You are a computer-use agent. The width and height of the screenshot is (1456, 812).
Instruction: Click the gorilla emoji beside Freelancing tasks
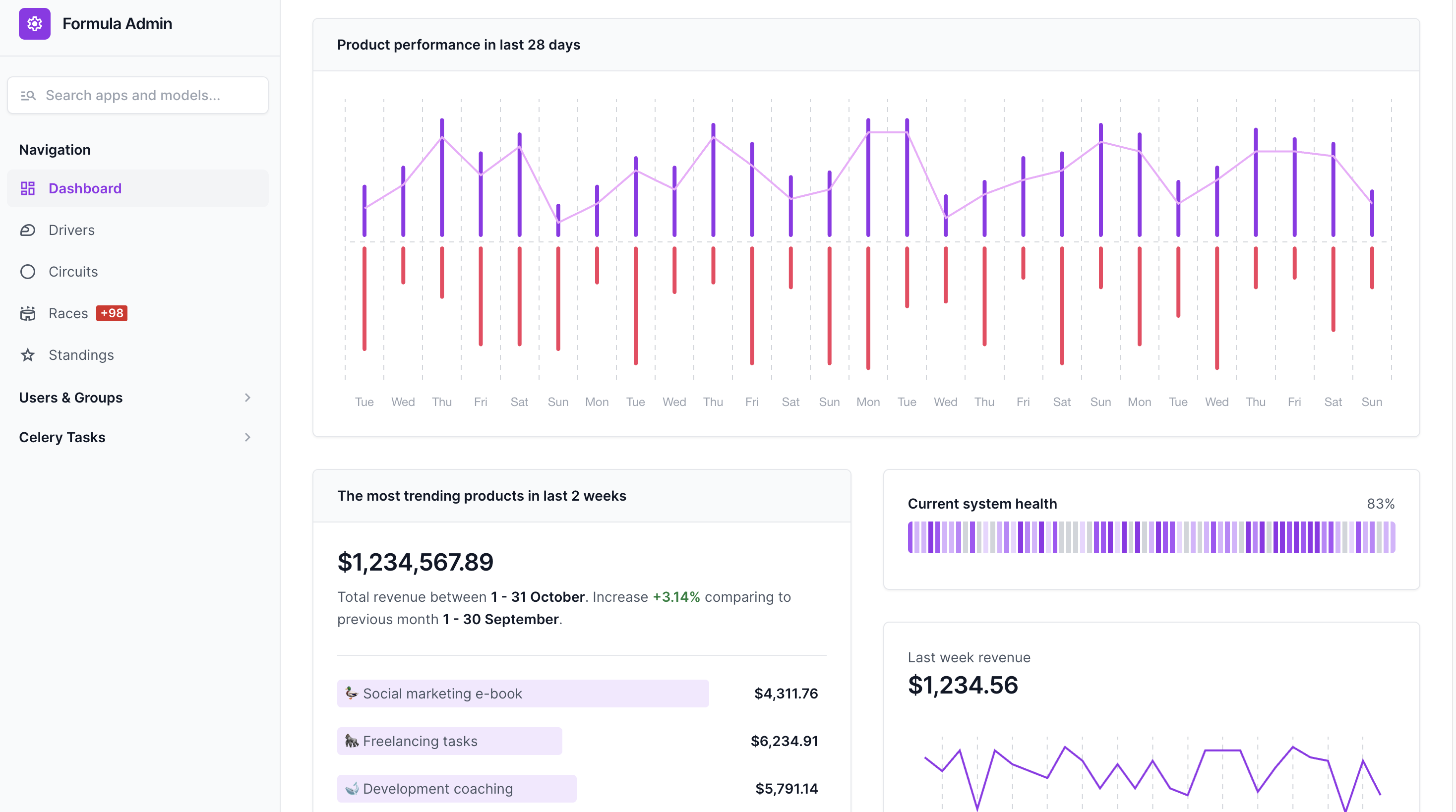pyautogui.click(x=352, y=740)
